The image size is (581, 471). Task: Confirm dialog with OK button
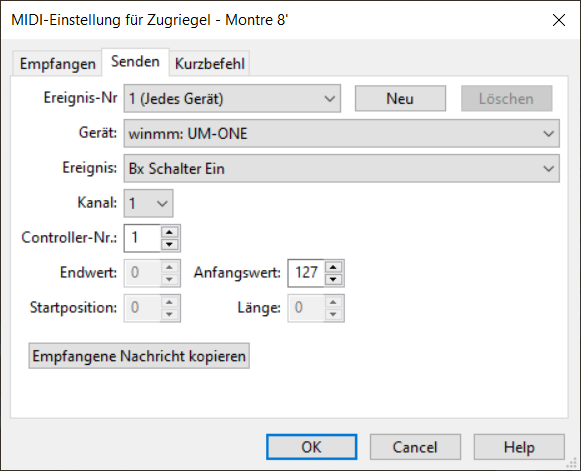tap(312, 447)
